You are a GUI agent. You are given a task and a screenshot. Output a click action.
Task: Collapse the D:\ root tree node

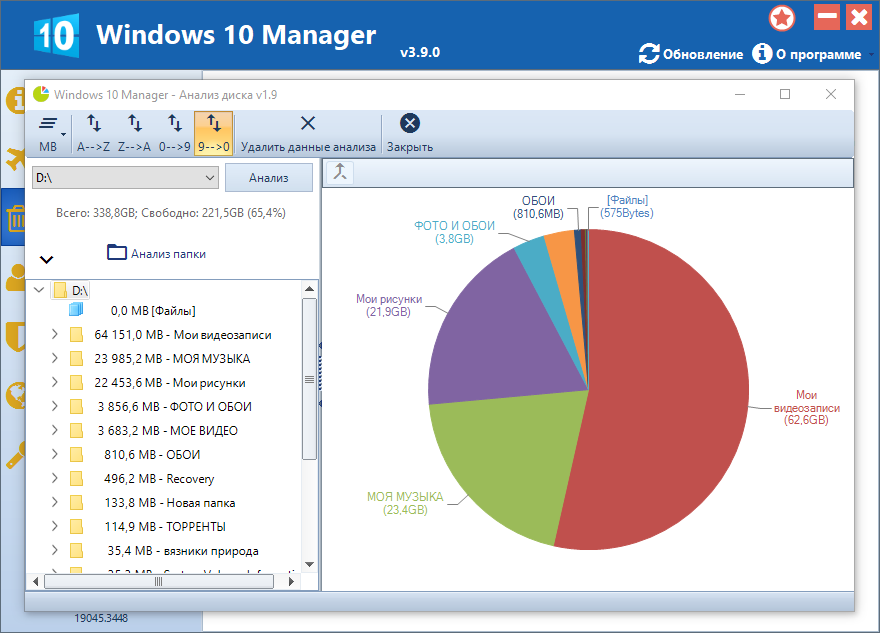click(39, 290)
